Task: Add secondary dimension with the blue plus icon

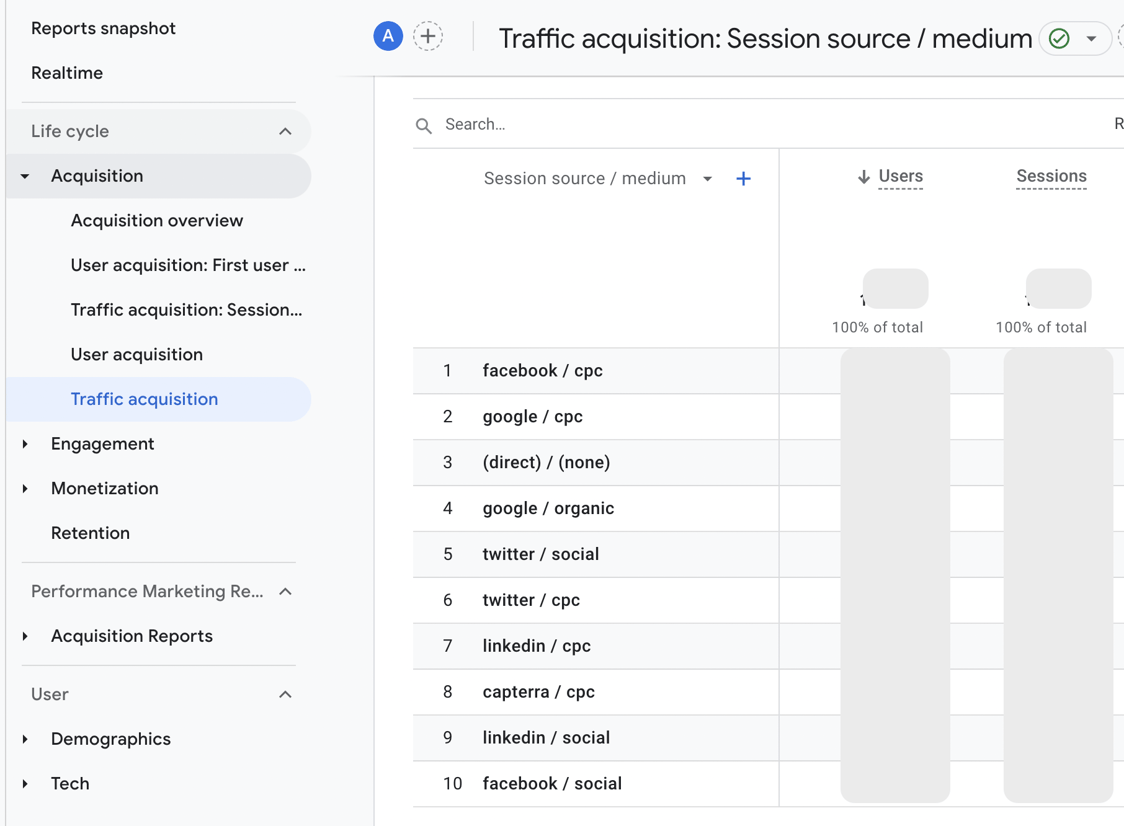Action: point(743,178)
